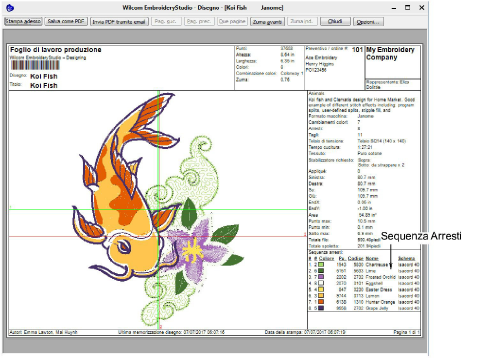Click the Frosted Orchid purple swatch
478x360 pixels.
(x=321, y=277)
